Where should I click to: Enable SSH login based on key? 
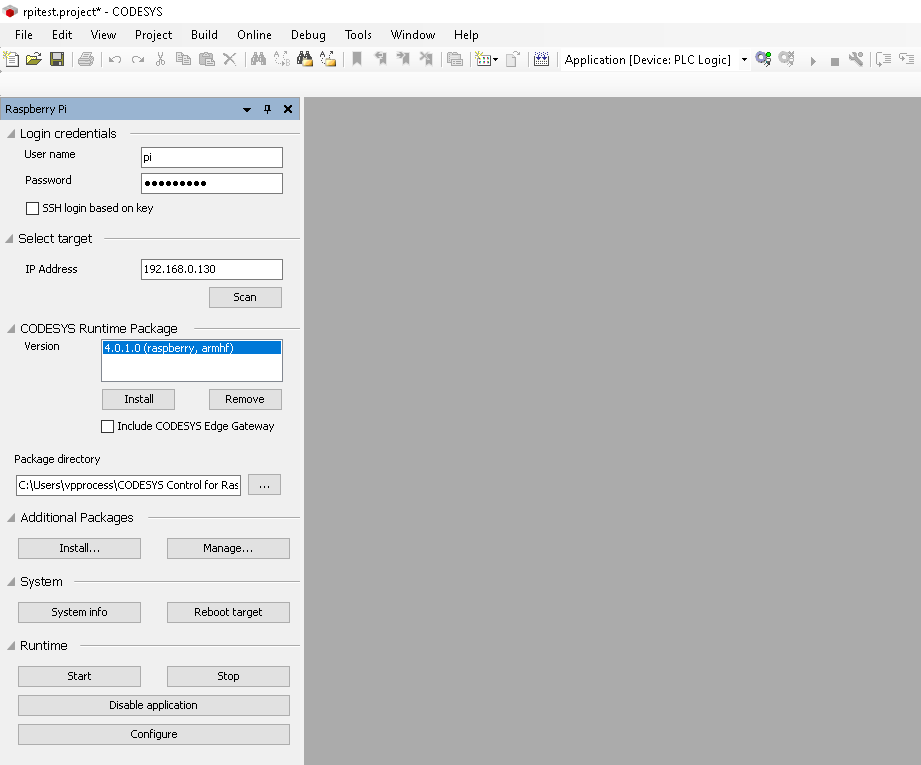[x=32, y=208]
